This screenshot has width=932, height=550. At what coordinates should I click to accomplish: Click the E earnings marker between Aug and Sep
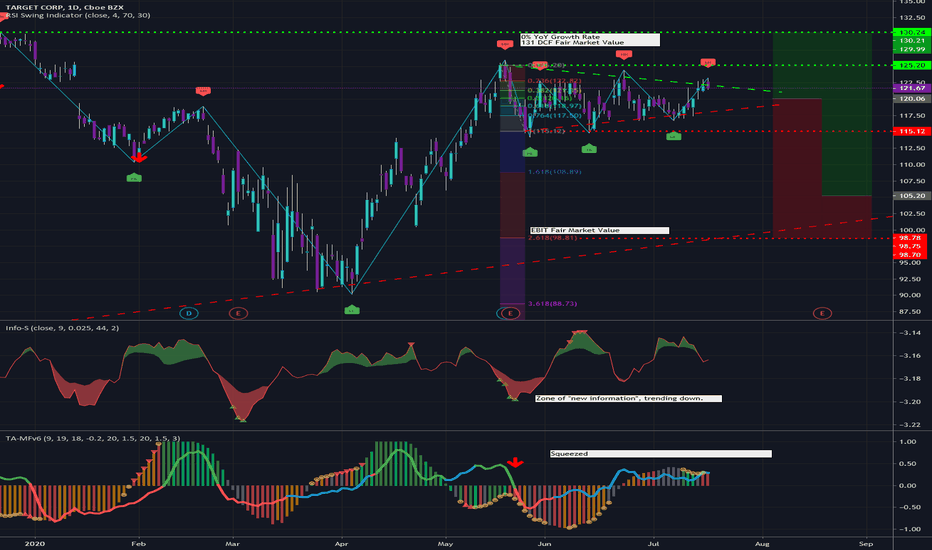tap(822, 313)
